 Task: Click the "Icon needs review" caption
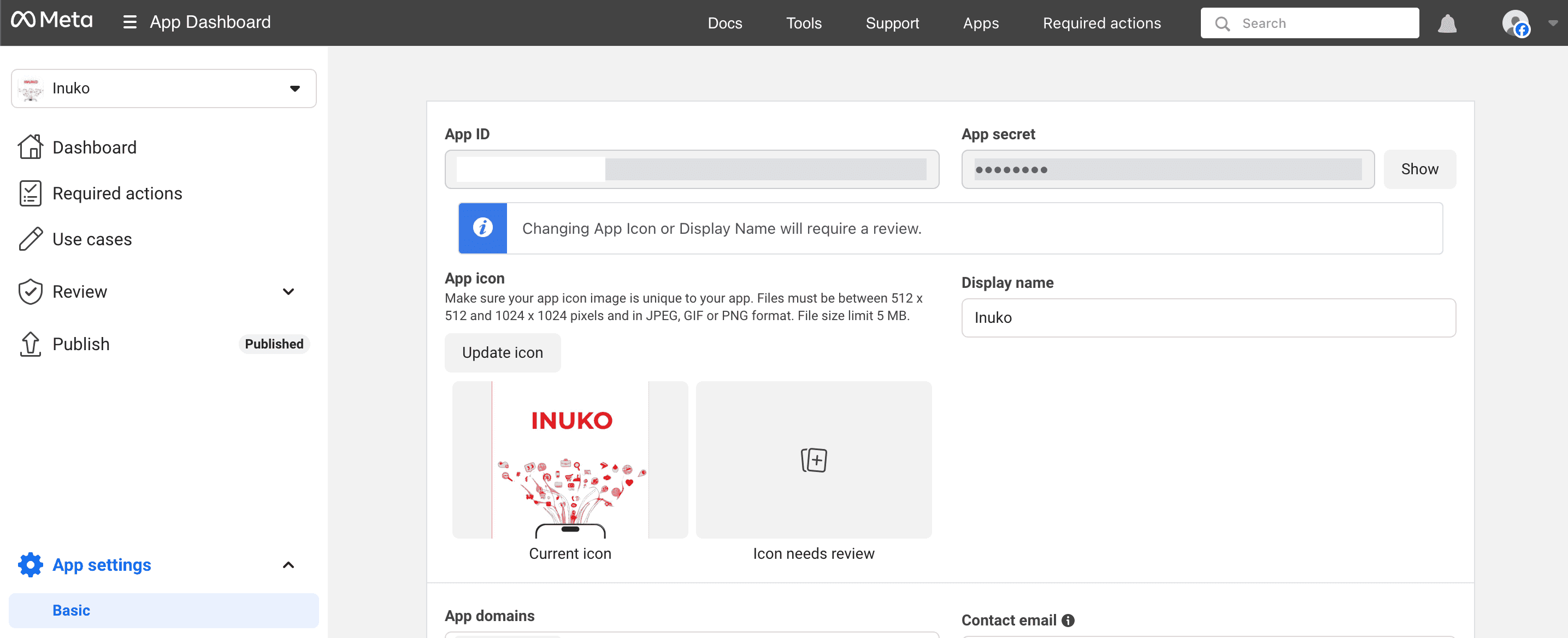coord(813,553)
